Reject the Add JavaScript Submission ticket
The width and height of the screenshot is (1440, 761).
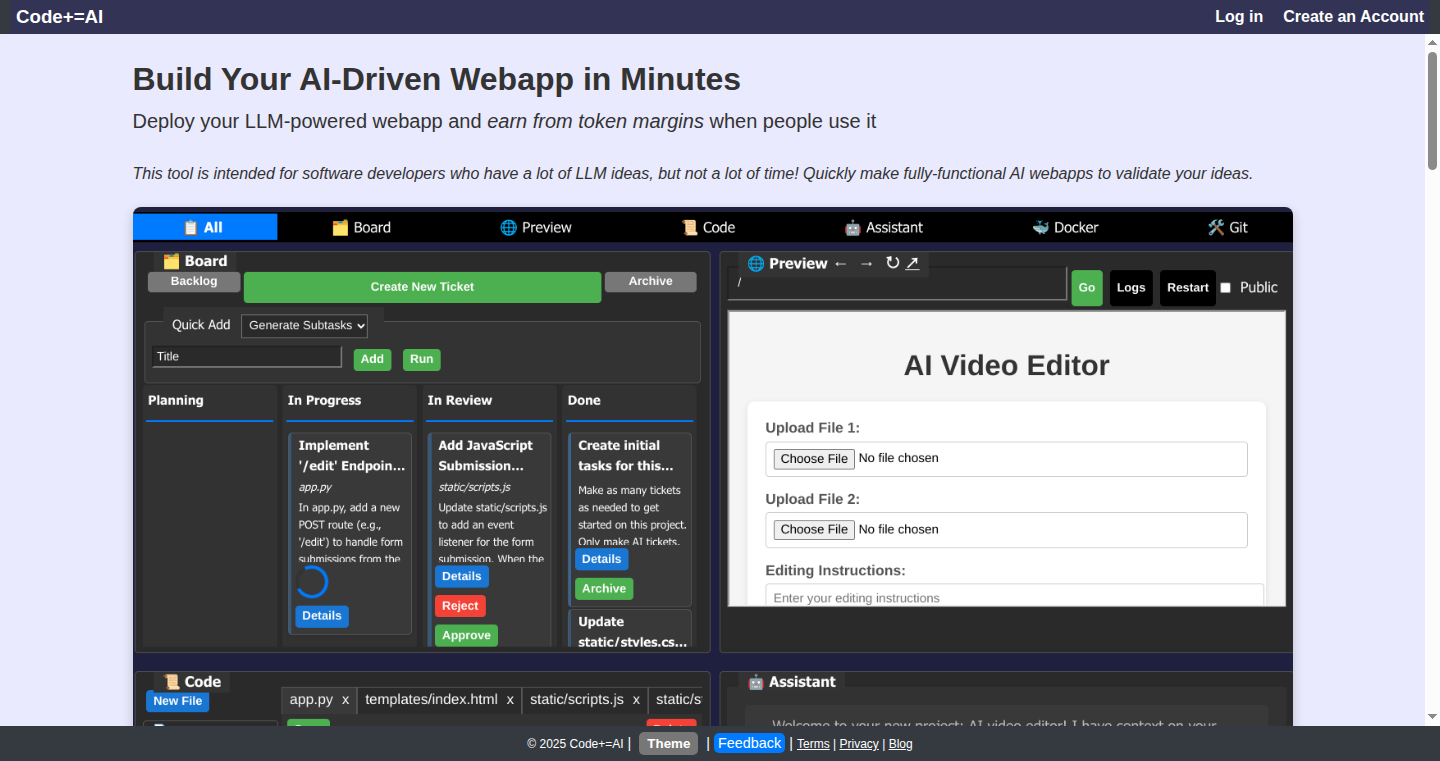460,606
